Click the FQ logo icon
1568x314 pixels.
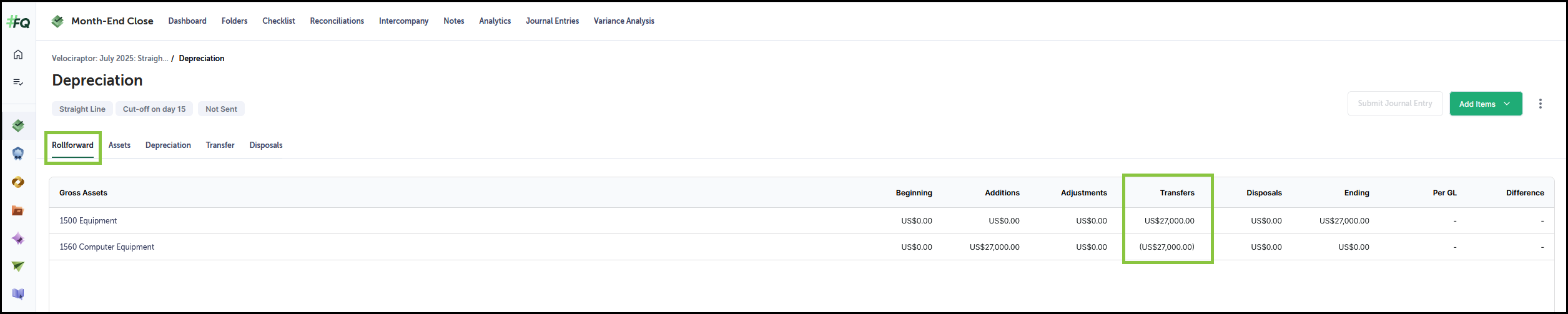[x=18, y=22]
